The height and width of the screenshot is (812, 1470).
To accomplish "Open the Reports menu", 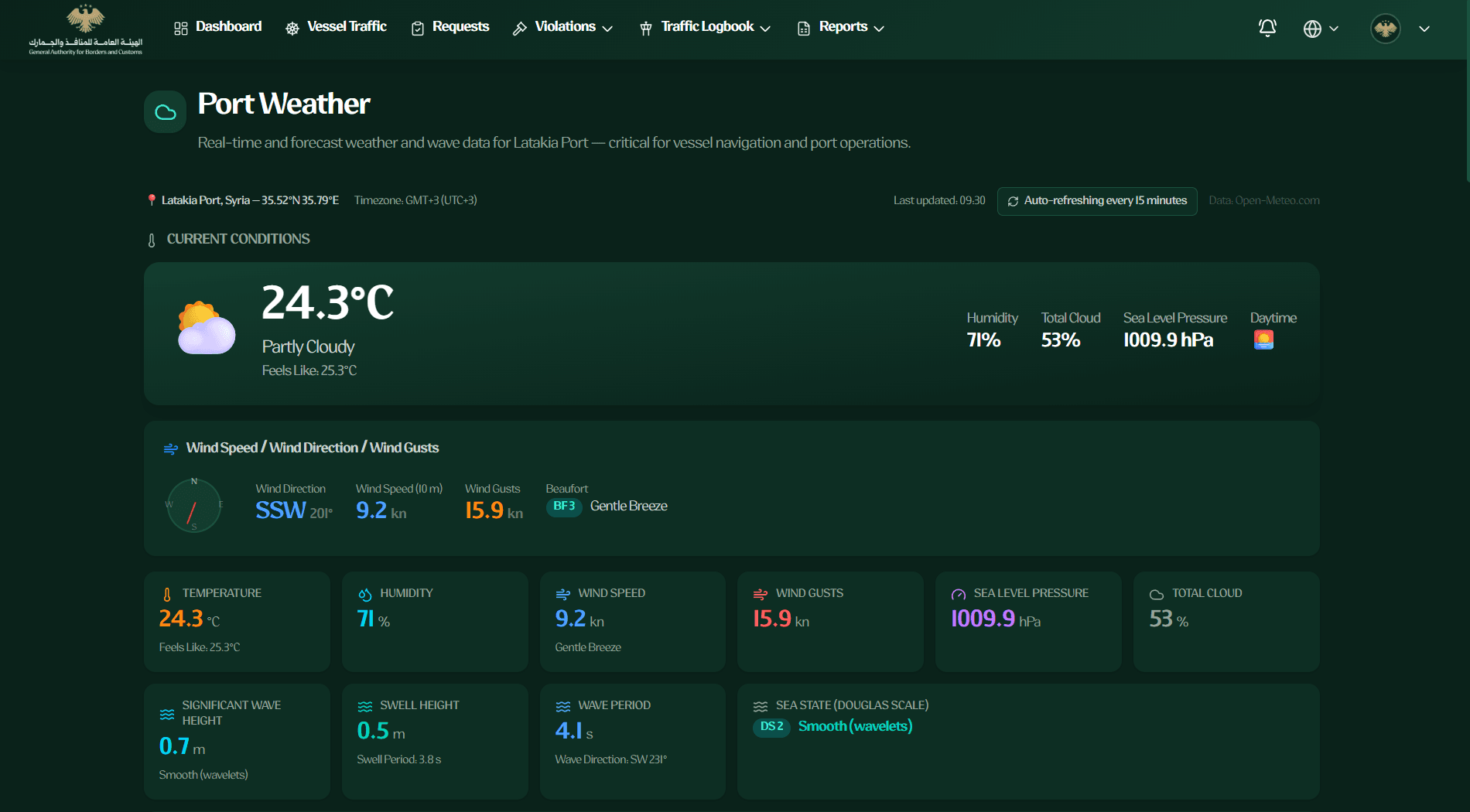I will click(841, 27).
